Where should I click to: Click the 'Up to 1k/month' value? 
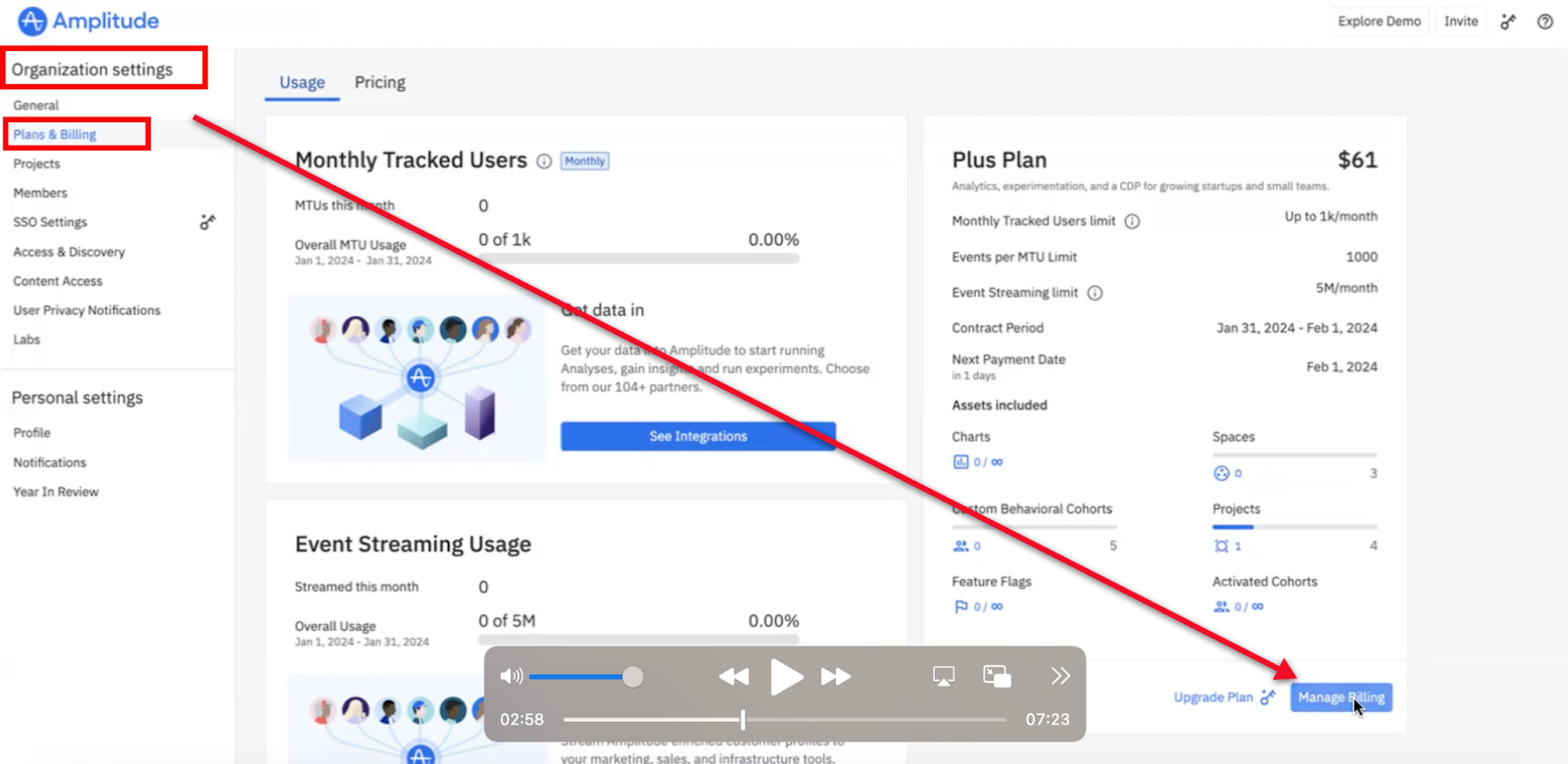tap(1331, 216)
